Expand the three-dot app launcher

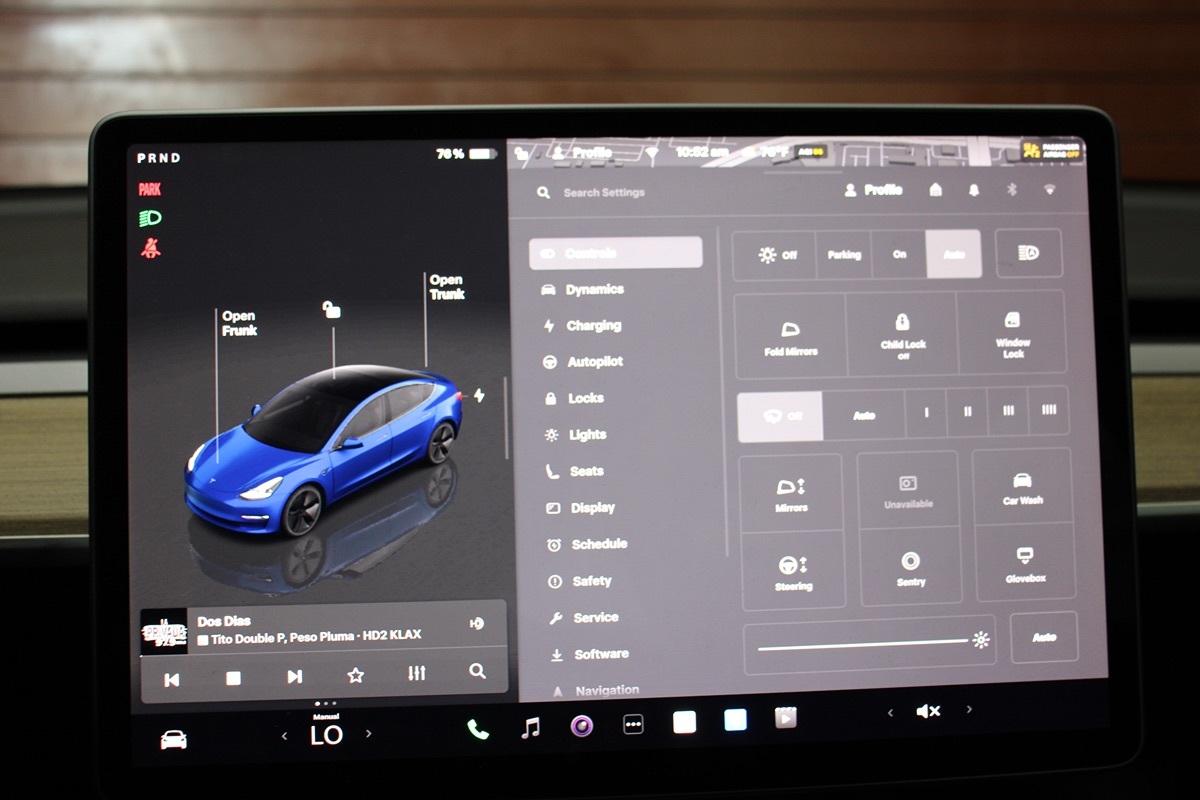point(633,725)
